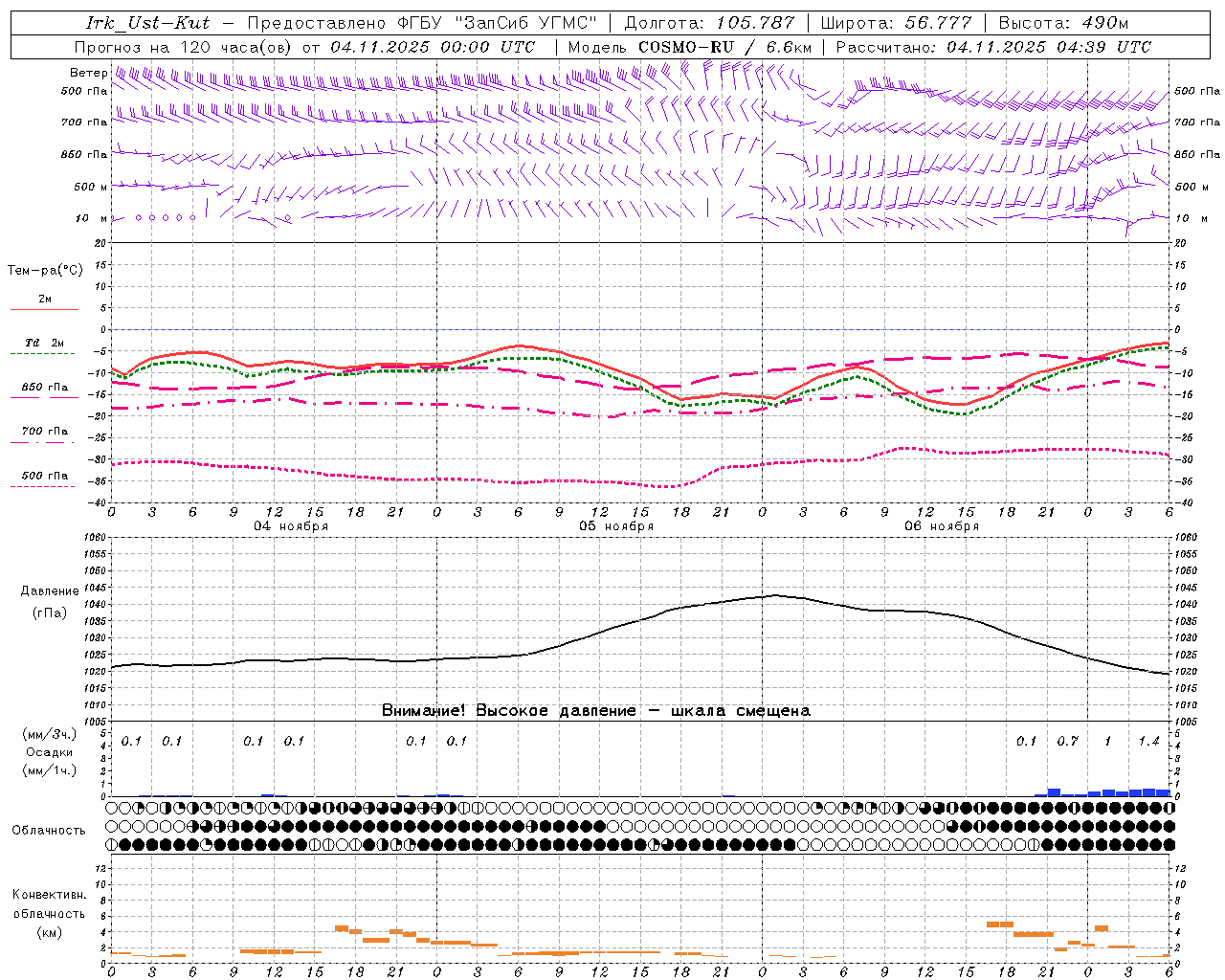Viewport: 1225px width, 980px height.
Task: Click the 700 гПа temperature legend label
Action: tap(45, 432)
